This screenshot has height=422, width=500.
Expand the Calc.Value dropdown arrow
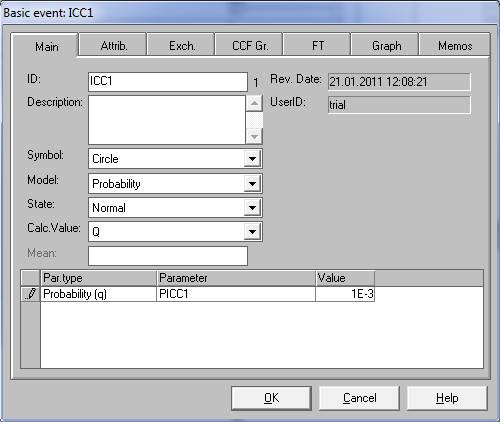pyautogui.click(x=252, y=231)
